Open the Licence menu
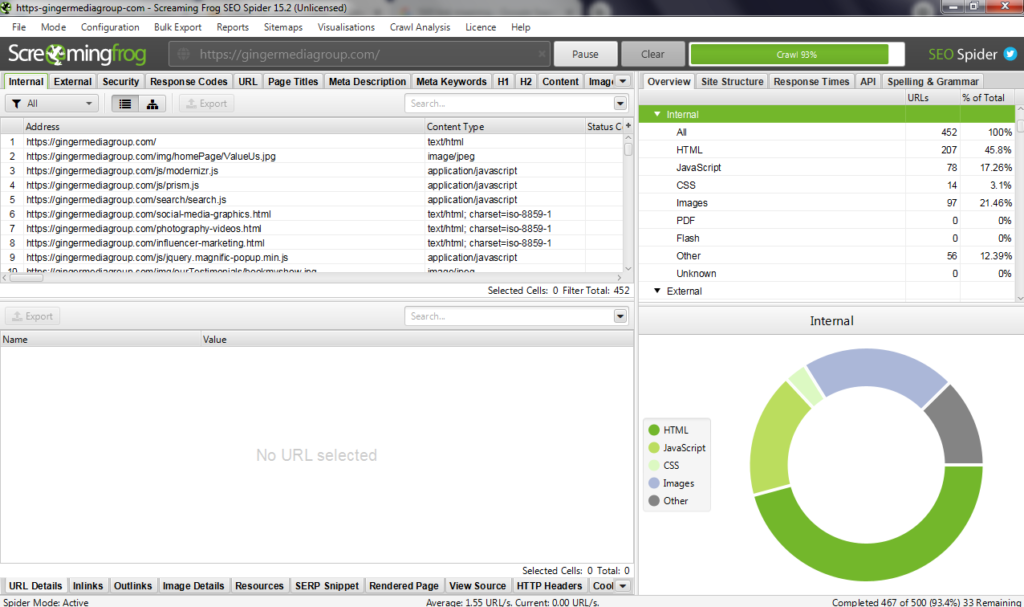This screenshot has height=607, width=1024. (x=481, y=27)
